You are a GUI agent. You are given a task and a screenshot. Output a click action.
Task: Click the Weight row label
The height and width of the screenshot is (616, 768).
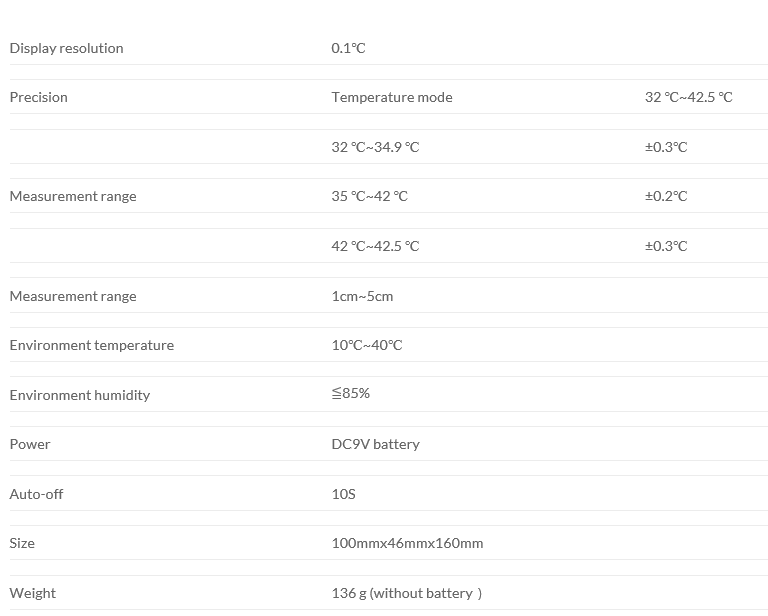click(33, 593)
